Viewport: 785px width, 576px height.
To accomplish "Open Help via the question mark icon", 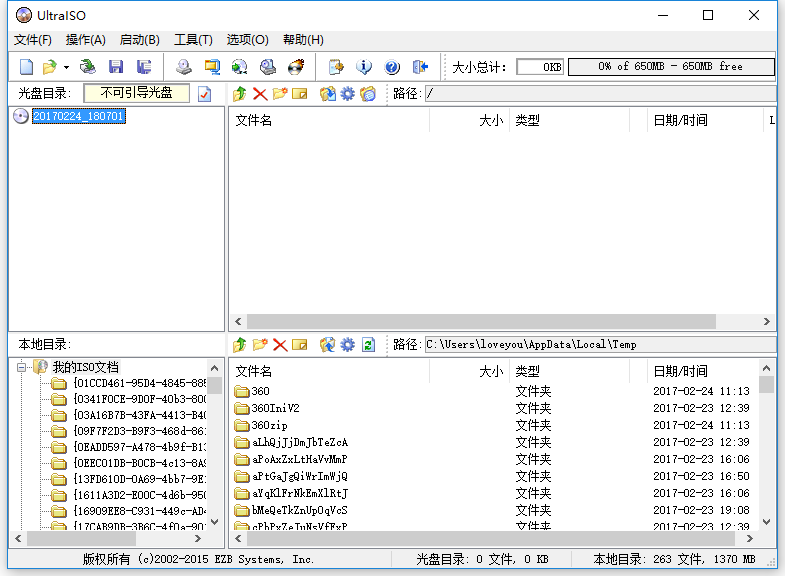I will [x=392, y=67].
